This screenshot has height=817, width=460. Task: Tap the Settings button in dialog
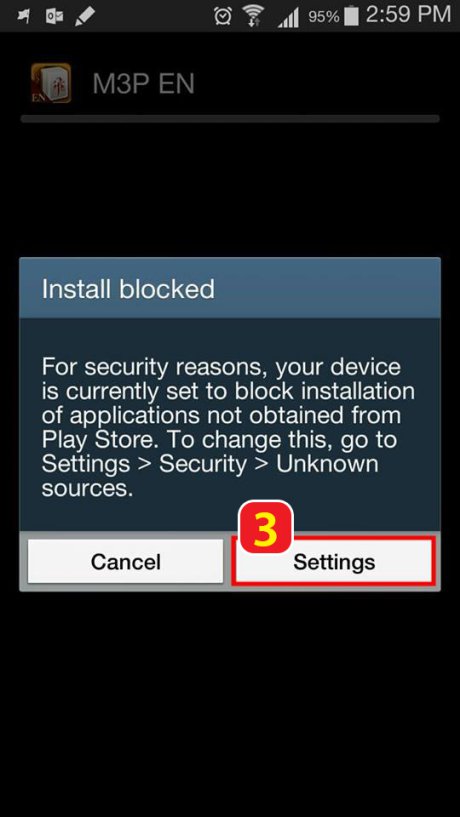[x=333, y=561]
